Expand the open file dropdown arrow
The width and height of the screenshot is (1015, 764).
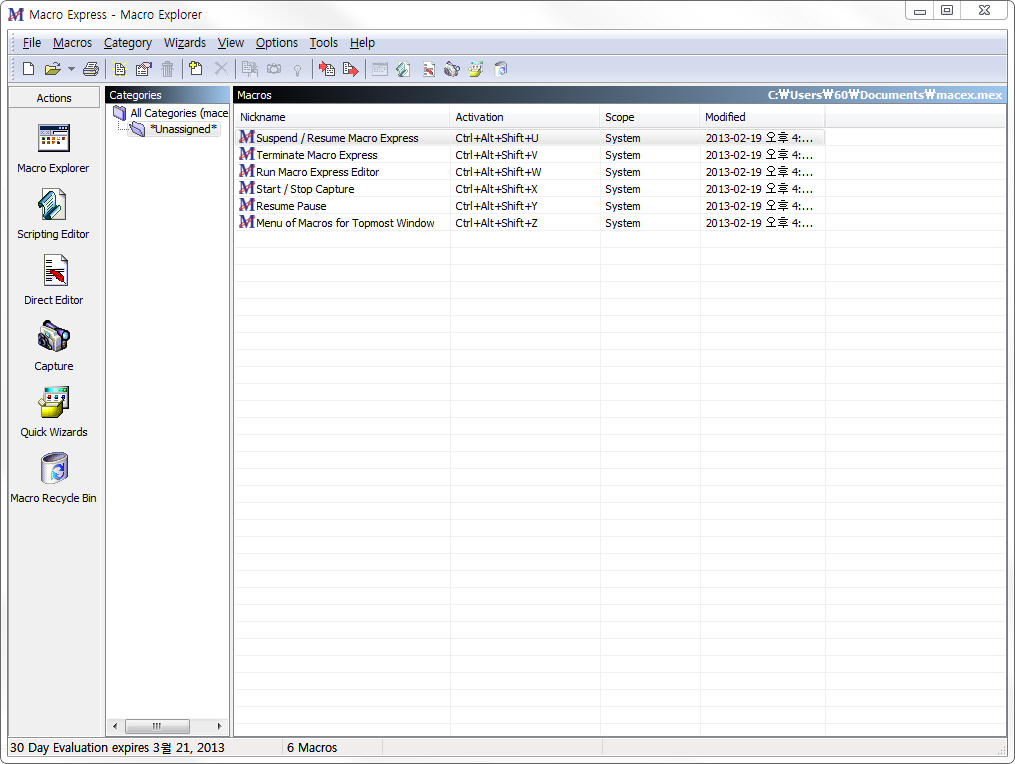(71, 69)
